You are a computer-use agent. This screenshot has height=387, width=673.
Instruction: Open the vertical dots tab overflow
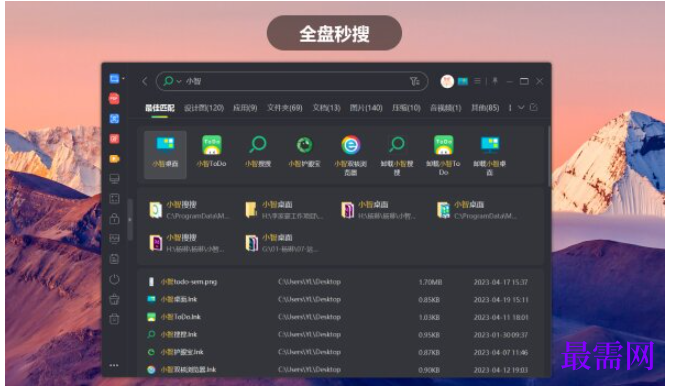(510, 108)
